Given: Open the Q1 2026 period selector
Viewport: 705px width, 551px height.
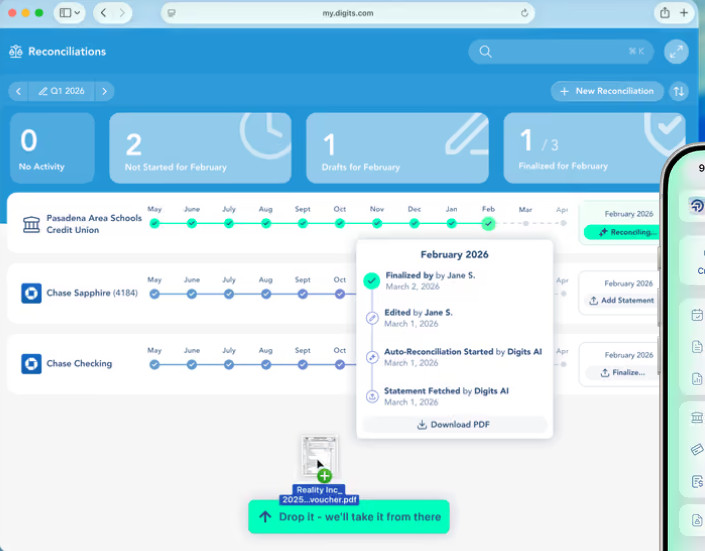Looking at the screenshot, I should (62, 91).
